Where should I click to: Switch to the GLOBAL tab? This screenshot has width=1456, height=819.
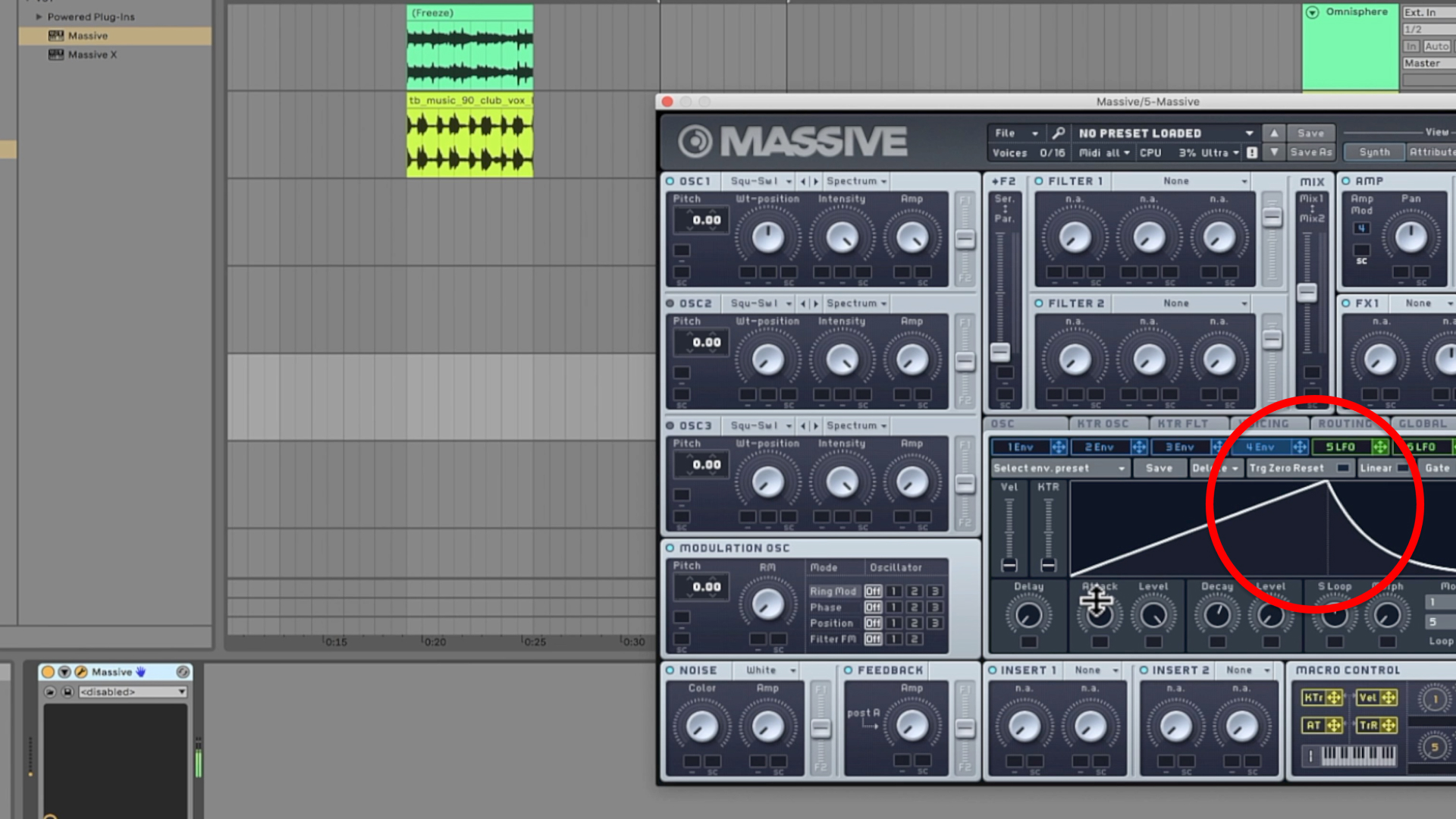click(x=1423, y=424)
